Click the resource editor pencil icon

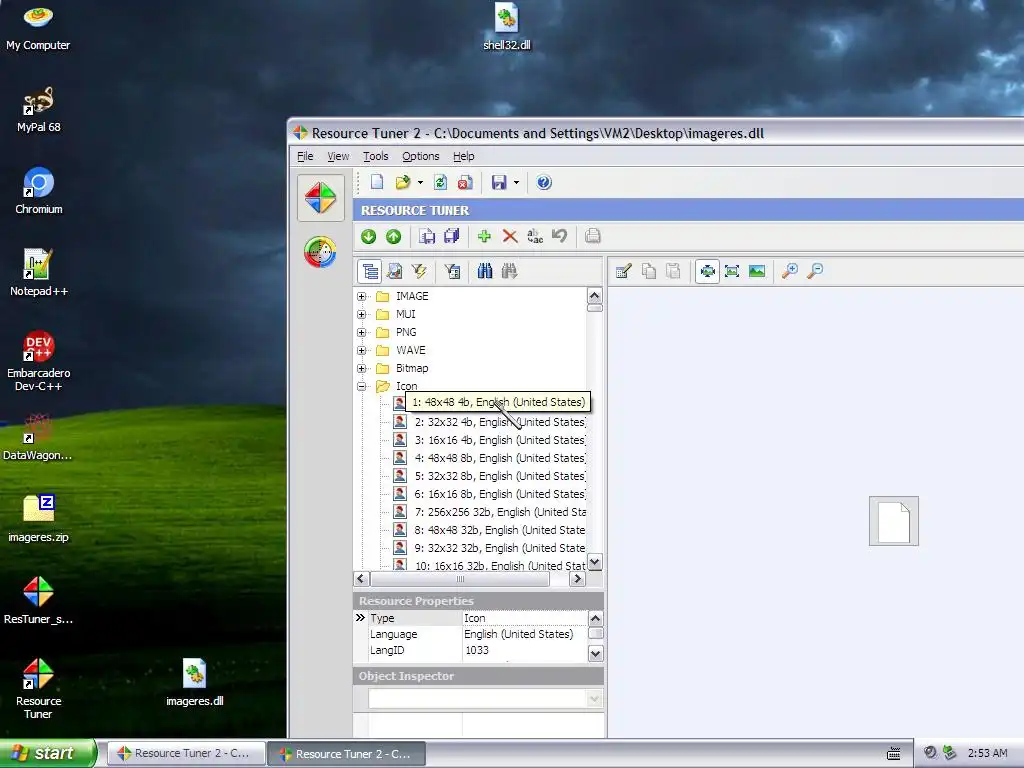click(x=624, y=271)
